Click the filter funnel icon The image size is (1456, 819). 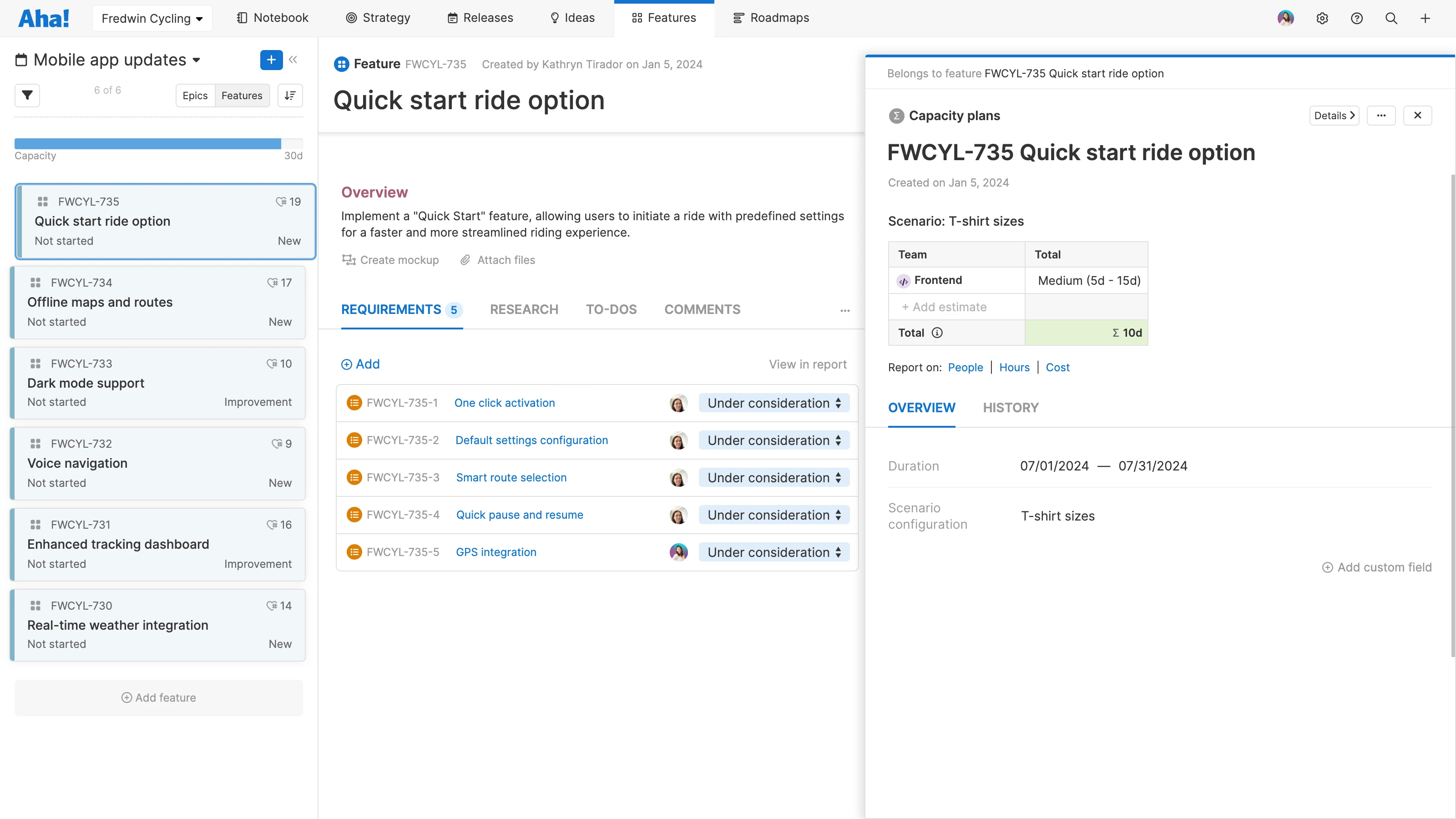[x=26, y=96]
